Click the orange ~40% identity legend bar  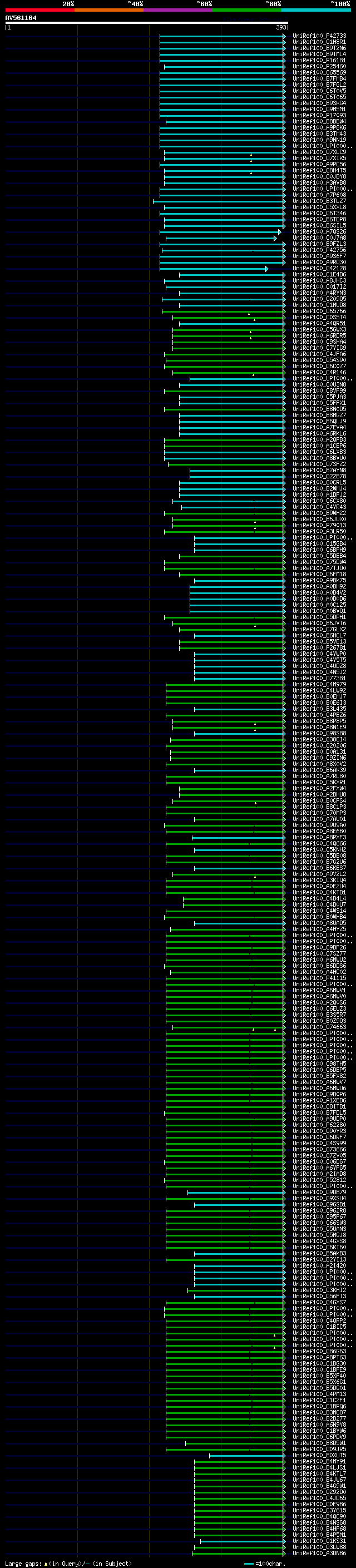point(109,10)
